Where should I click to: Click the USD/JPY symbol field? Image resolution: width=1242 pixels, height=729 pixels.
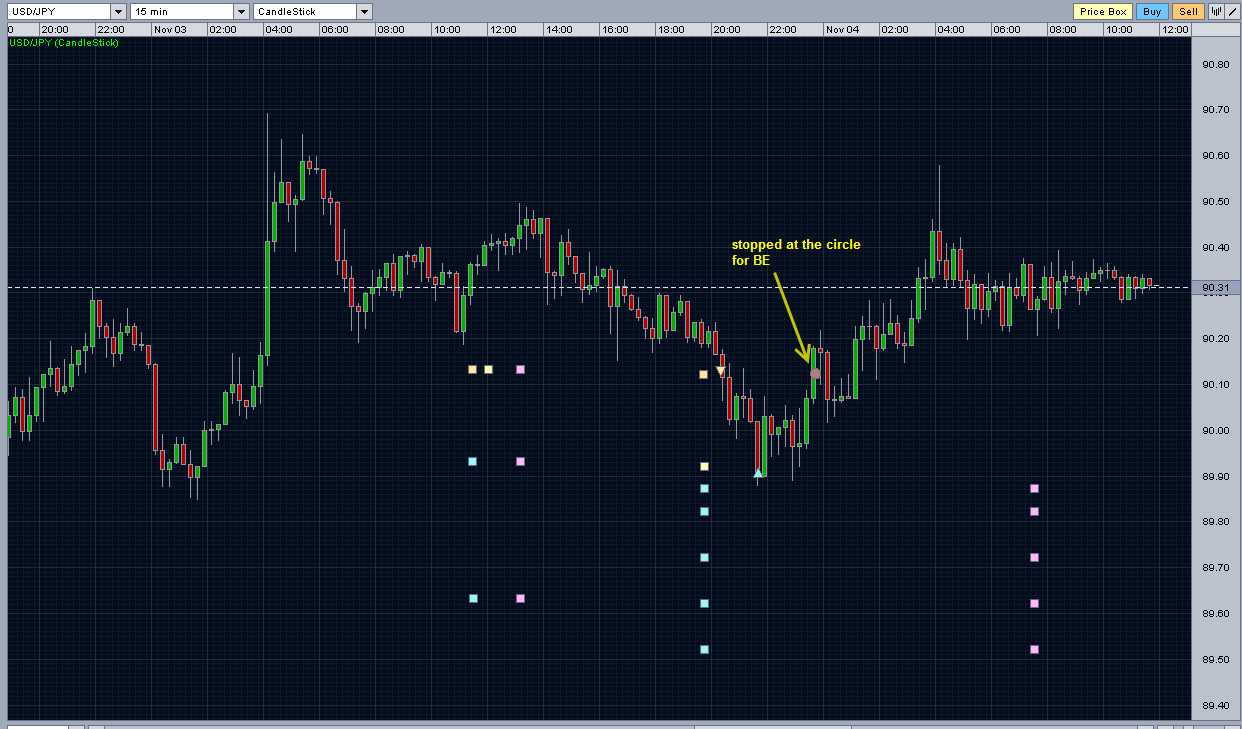click(58, 12)
